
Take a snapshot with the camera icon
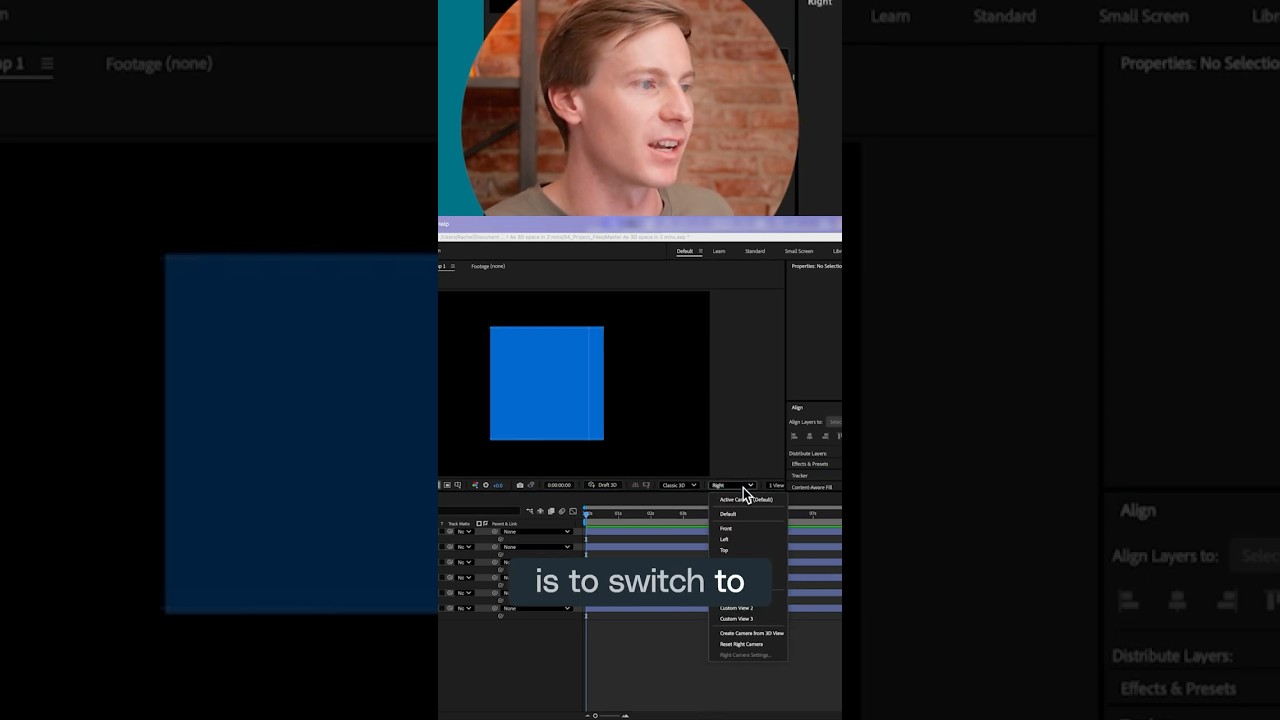520,485
